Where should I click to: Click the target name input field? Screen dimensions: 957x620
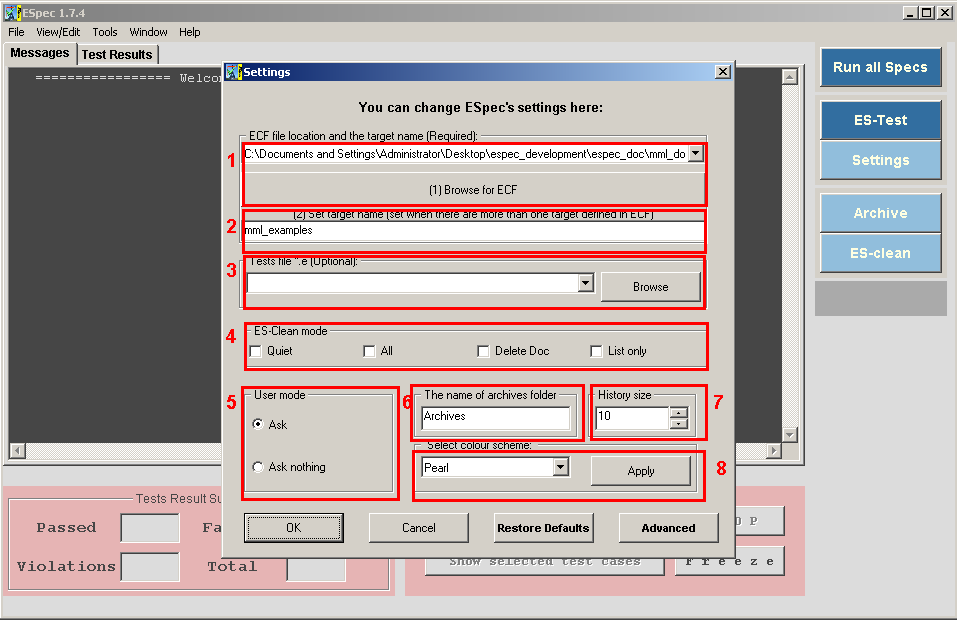(474, 231)
